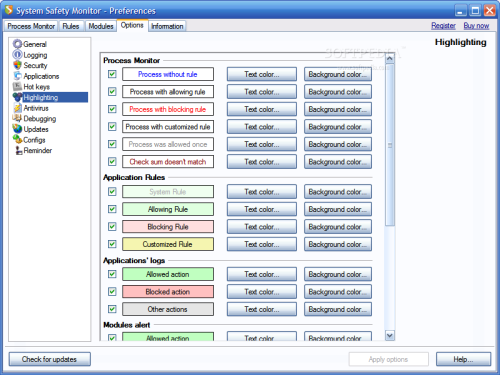The image size is (500, 375).
Task: Click the Hot keys keyboard icon
Action: pos(17,87)
